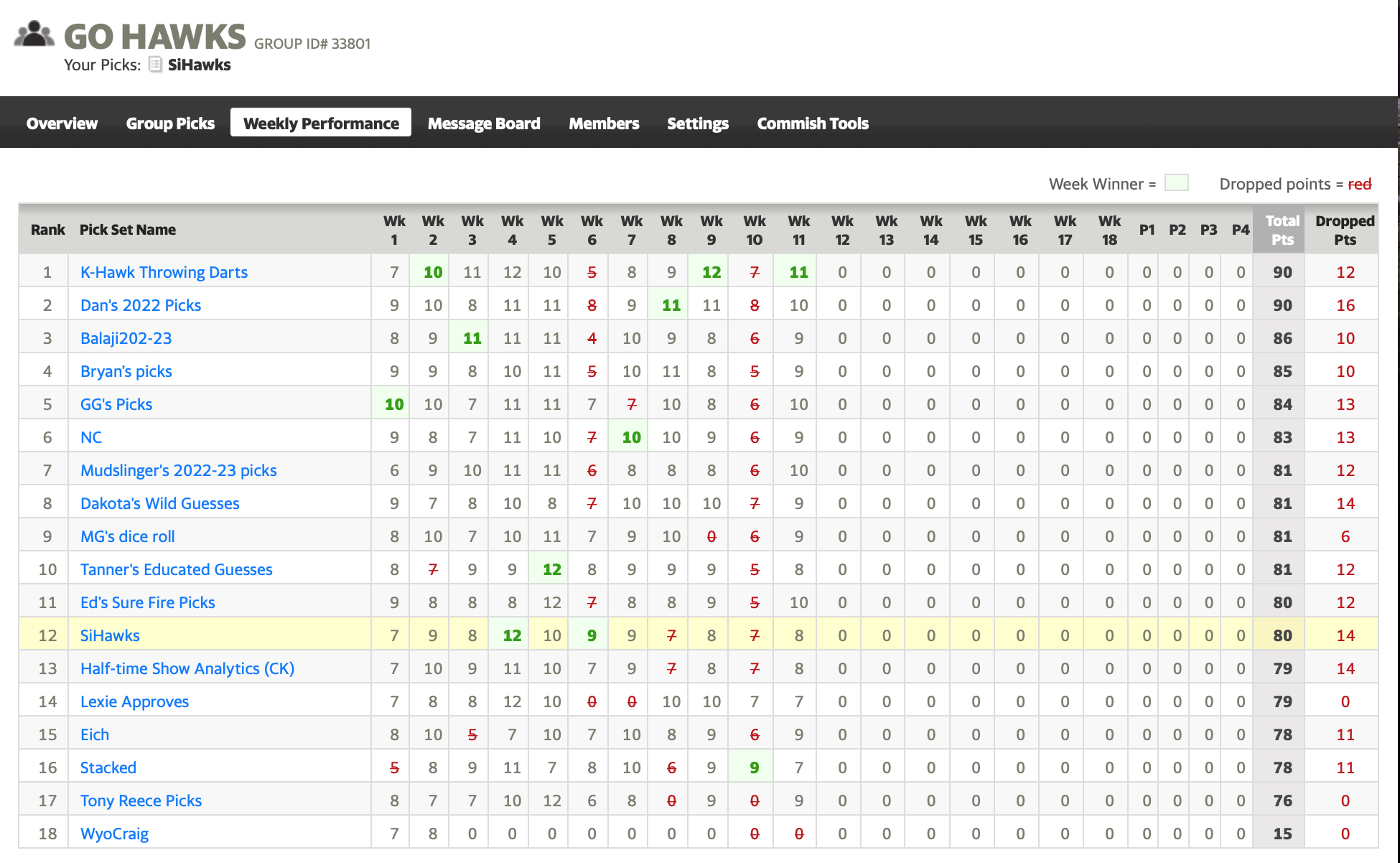Viewport: 1400px width, 863px height.
Task: Open Ed's Sure Fire Picks link
Action: tap(148, 602)
